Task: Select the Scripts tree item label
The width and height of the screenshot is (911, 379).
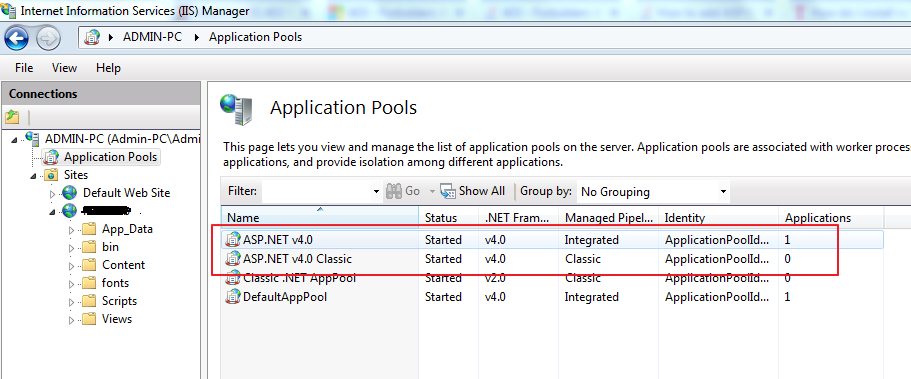Action: (x=120, y=301)
